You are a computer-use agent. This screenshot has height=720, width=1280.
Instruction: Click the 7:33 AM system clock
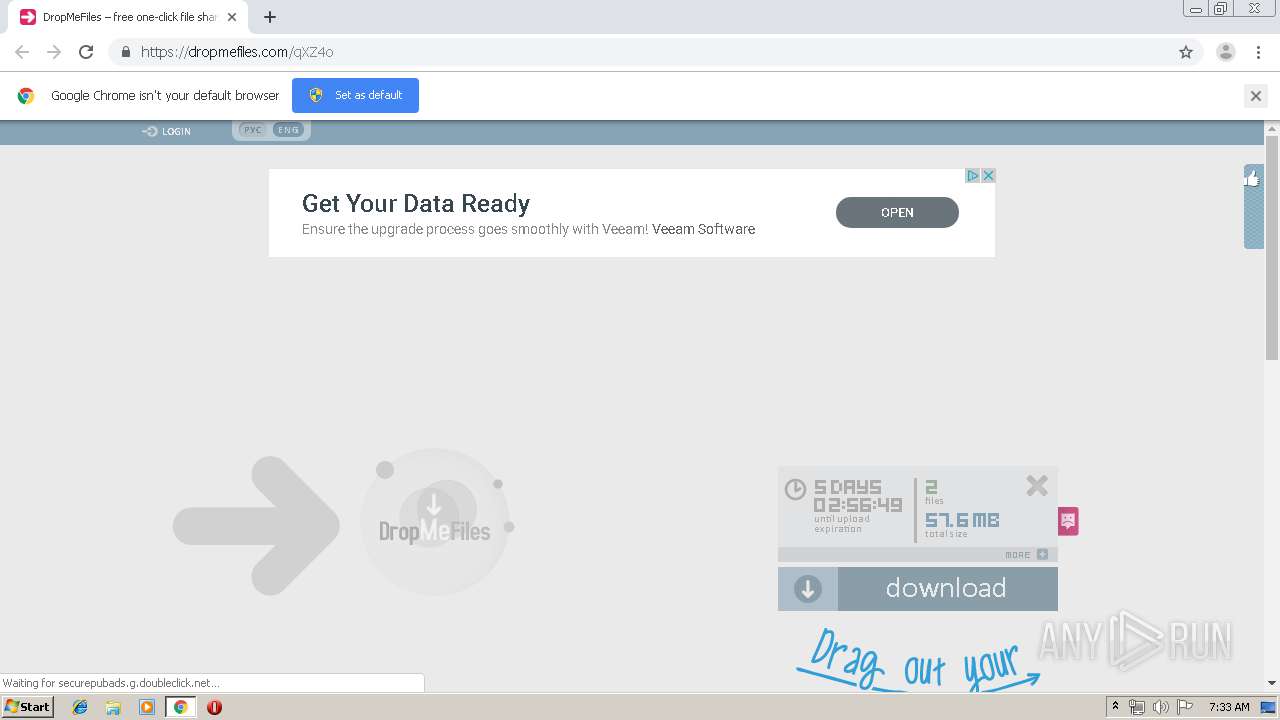point(1229,707)
